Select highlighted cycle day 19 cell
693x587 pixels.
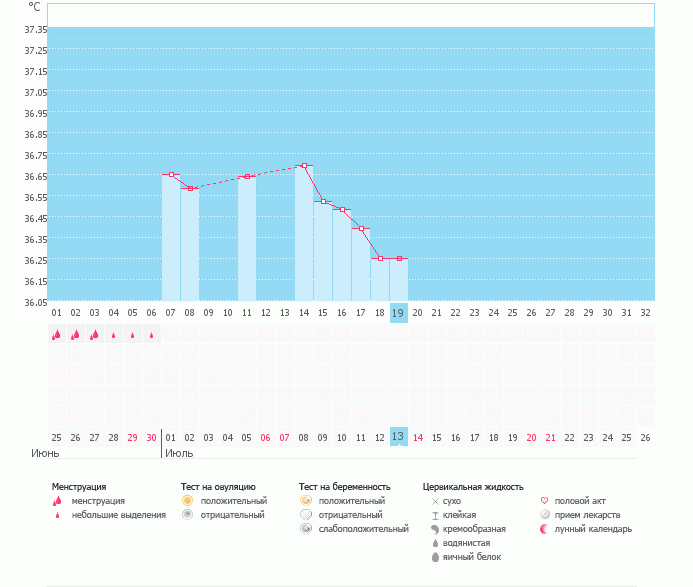398,313
